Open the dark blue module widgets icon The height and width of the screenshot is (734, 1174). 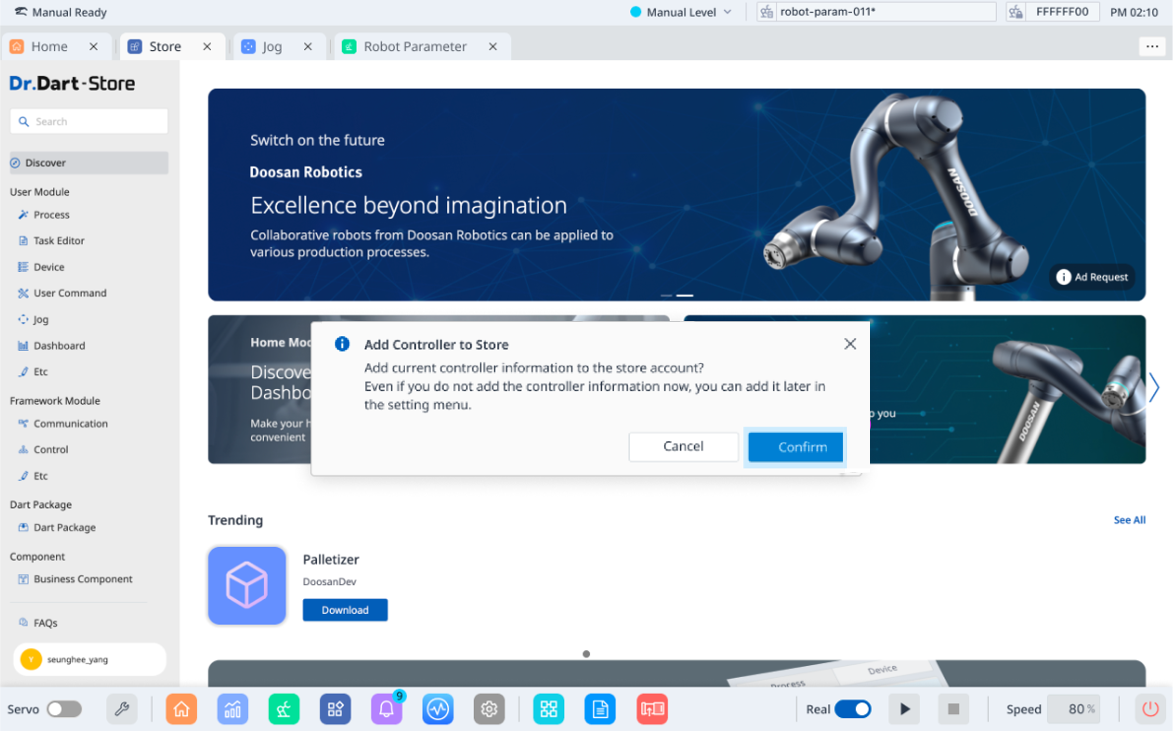pyautogui.click(x=335, y=709)
